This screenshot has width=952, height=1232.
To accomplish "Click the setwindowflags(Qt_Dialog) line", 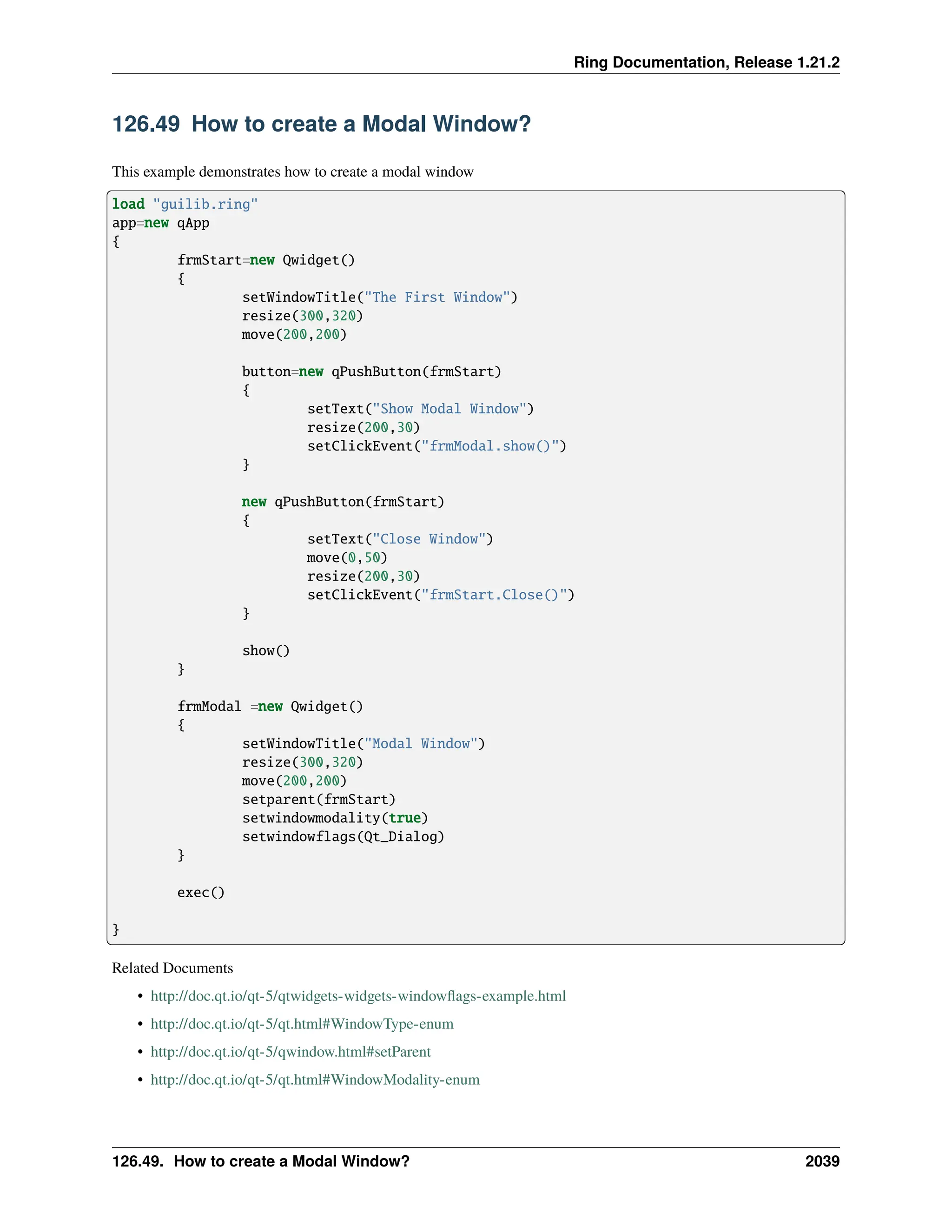I will pos(343,837).
